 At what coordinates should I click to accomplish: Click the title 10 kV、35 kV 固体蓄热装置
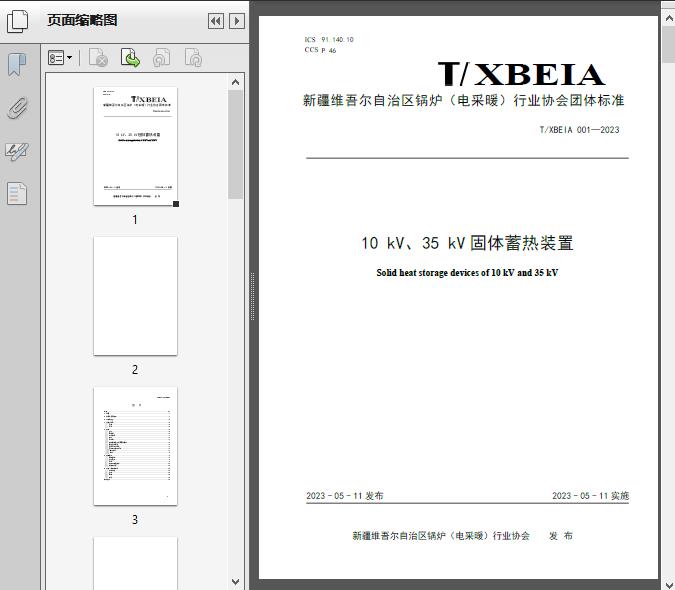[467, 243]
